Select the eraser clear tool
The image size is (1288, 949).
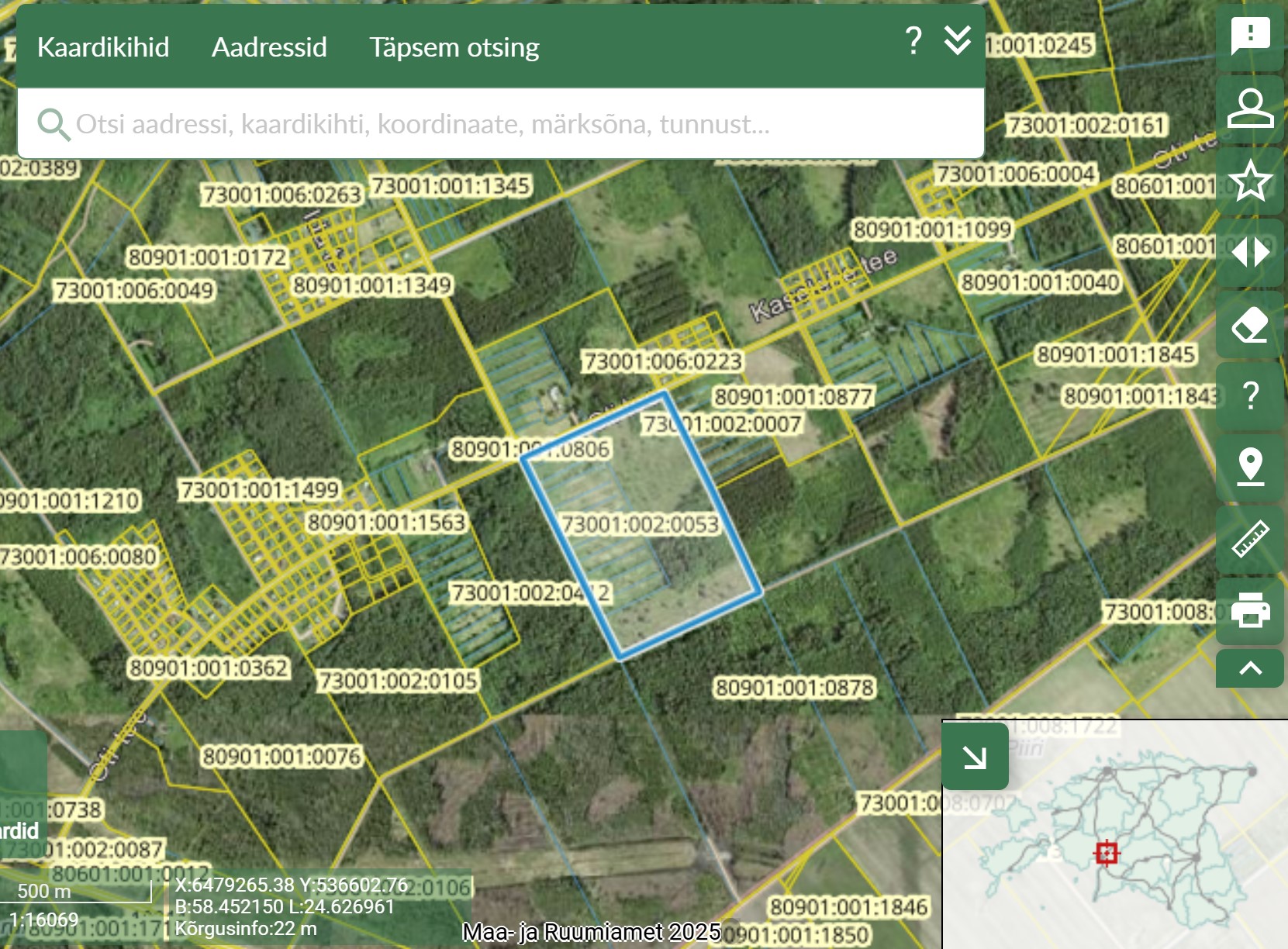coord(1250,324)
